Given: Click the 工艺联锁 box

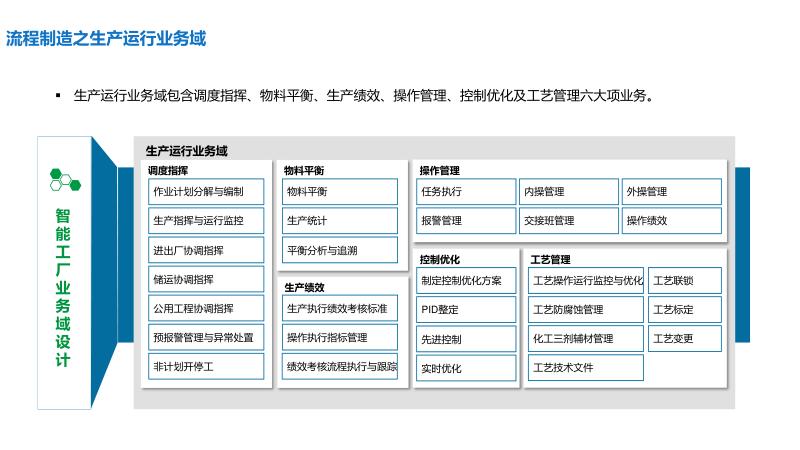Looking at the screenshot, I should (685, 281).
